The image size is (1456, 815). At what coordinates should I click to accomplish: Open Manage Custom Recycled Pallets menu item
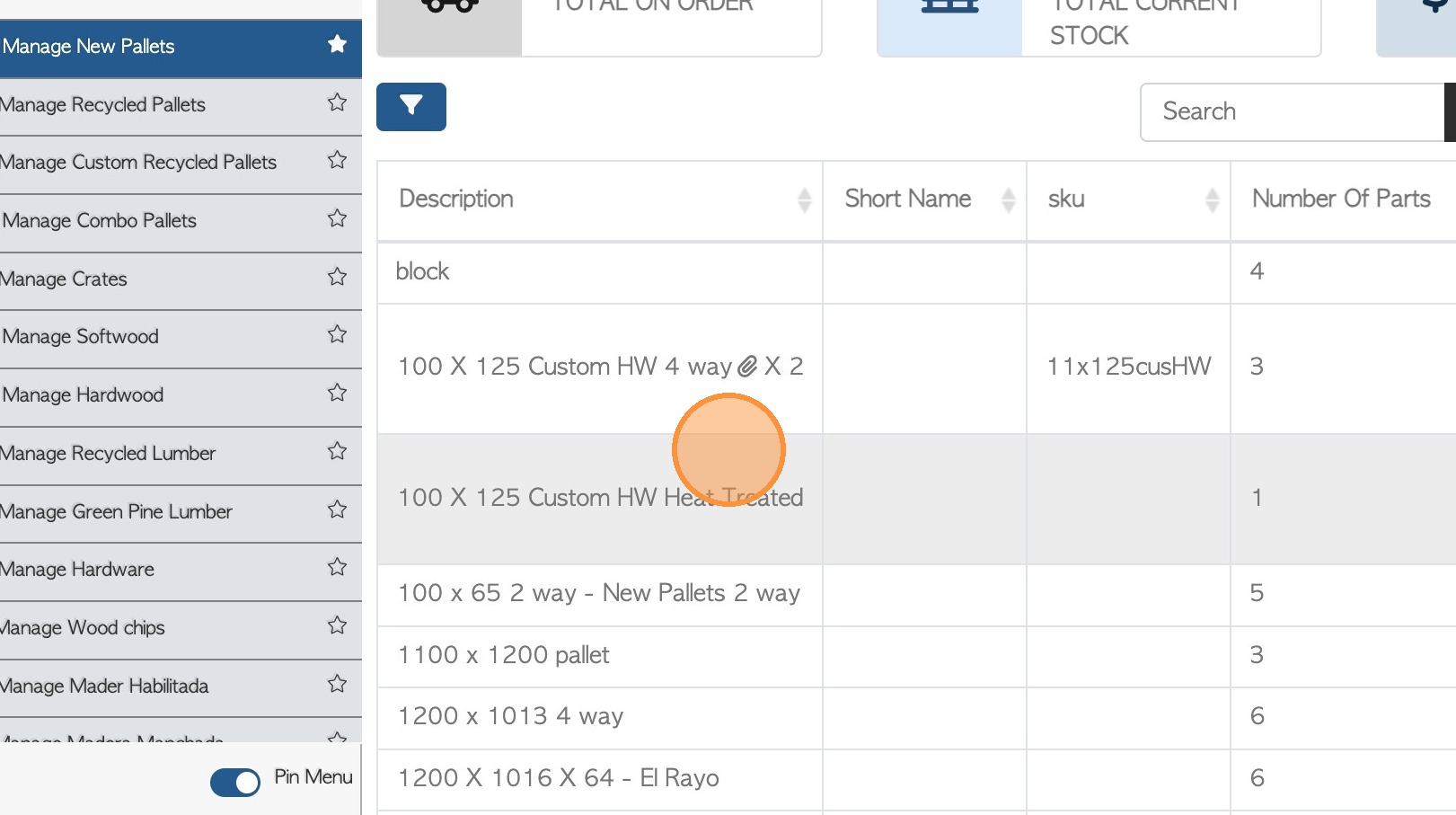(x=139, y=163)
